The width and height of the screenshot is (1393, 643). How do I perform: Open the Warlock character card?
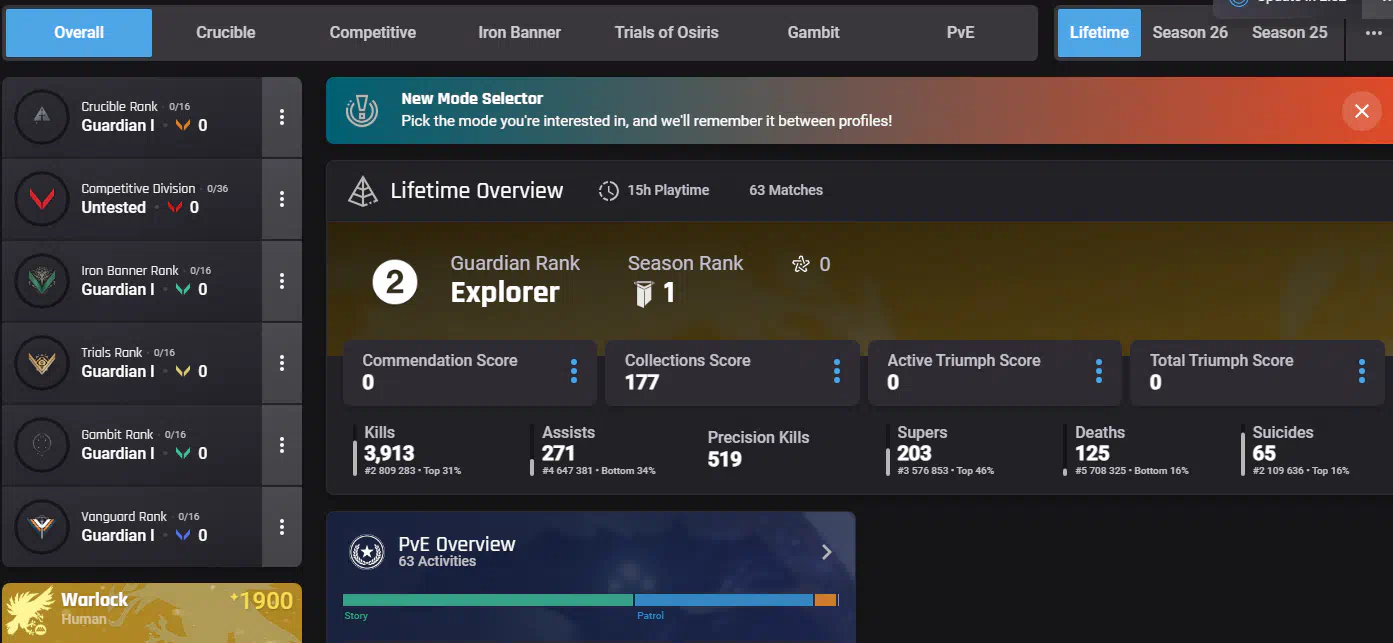152,613
